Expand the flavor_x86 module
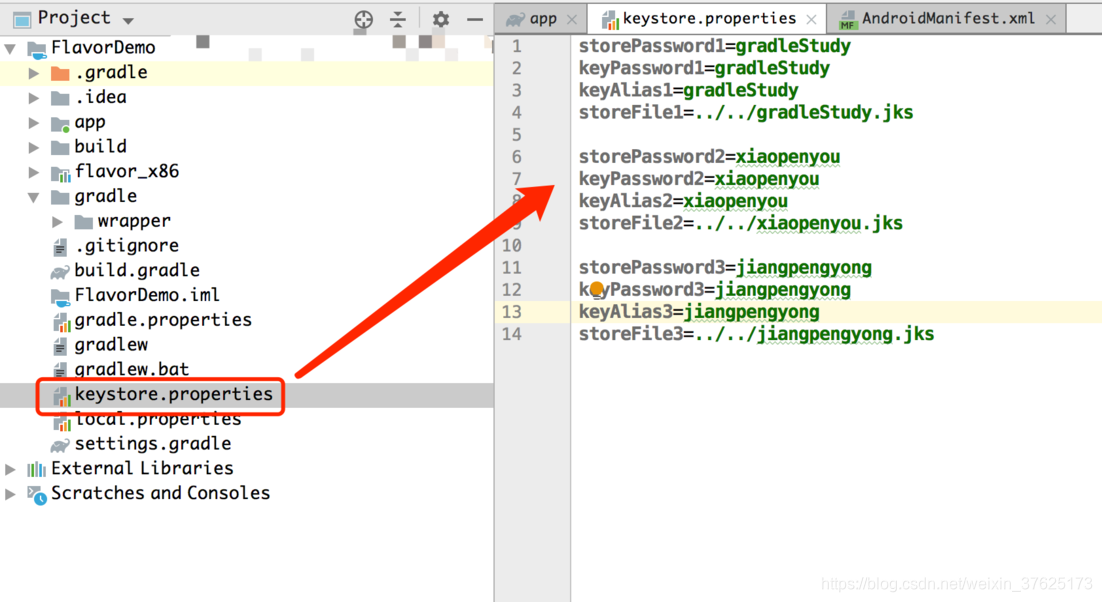This screenshot has height=602, width=1102. pos(33,171)
